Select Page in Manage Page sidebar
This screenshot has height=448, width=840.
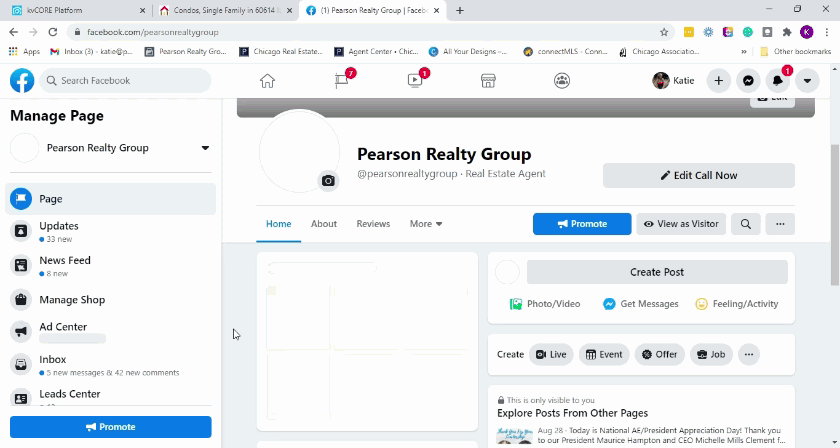(110, 199)
